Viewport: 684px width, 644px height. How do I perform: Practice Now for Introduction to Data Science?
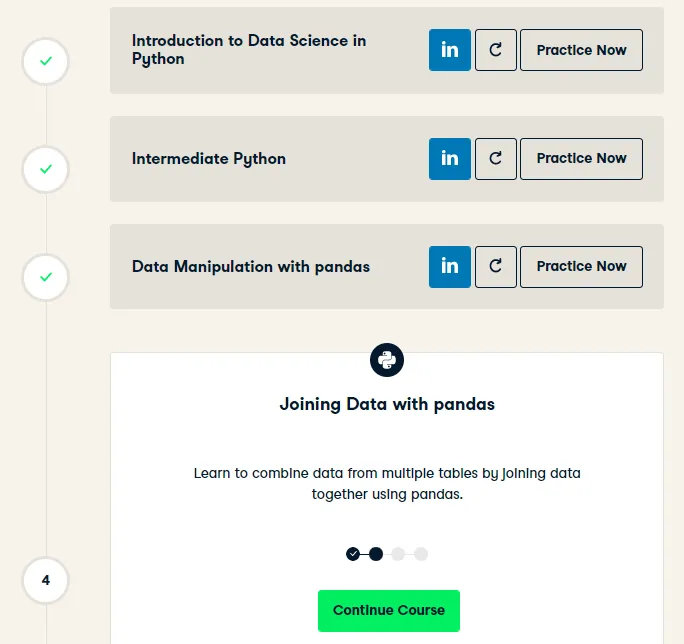pyautogui.click(x=581, y=50)
